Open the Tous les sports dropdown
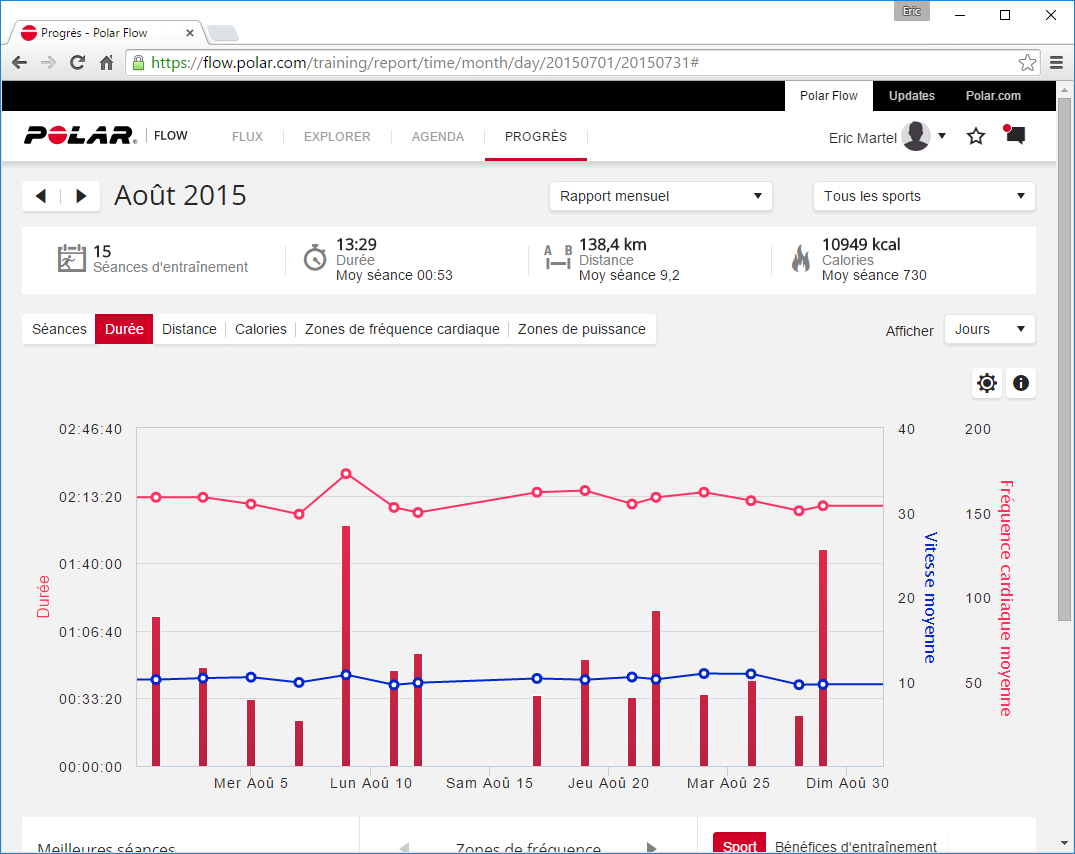Screen dimensions: 1075x854 (924, 196)
